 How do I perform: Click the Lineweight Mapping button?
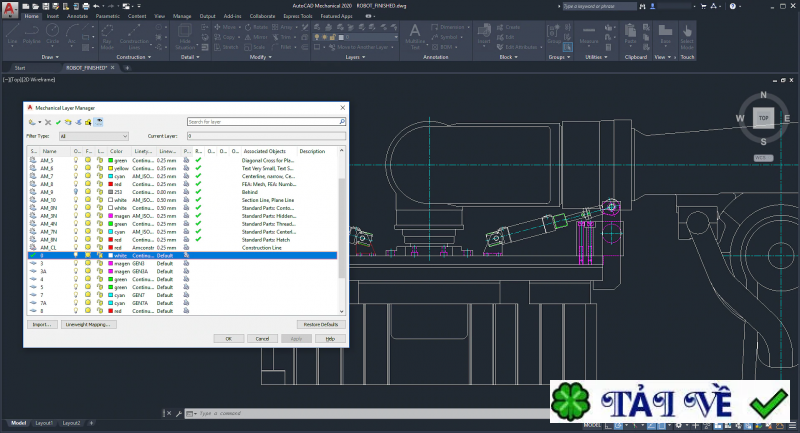[x=90, y=324]
